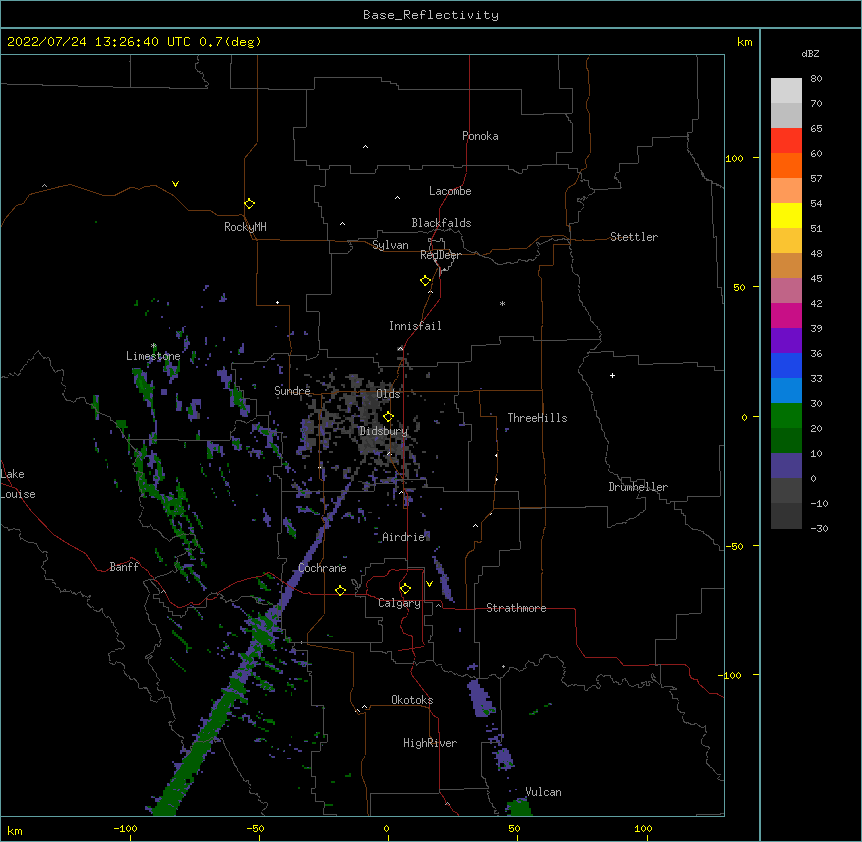Image resolution: width=862 pixels, height=842 pixels.
Task: Click the km unit label at bottom-left
Action: (15, 831)
